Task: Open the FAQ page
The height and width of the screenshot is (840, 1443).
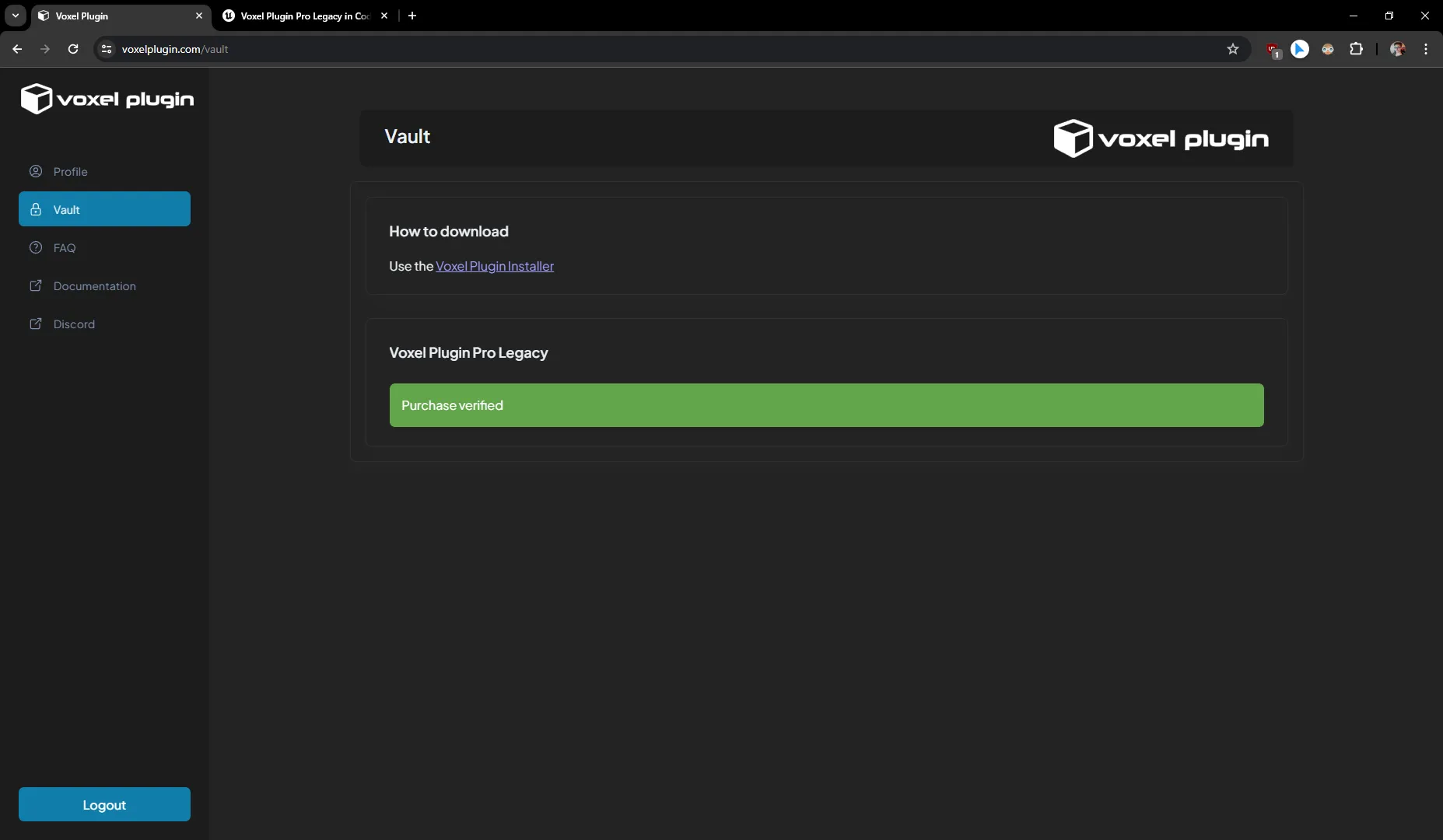Action: [64, 247]
